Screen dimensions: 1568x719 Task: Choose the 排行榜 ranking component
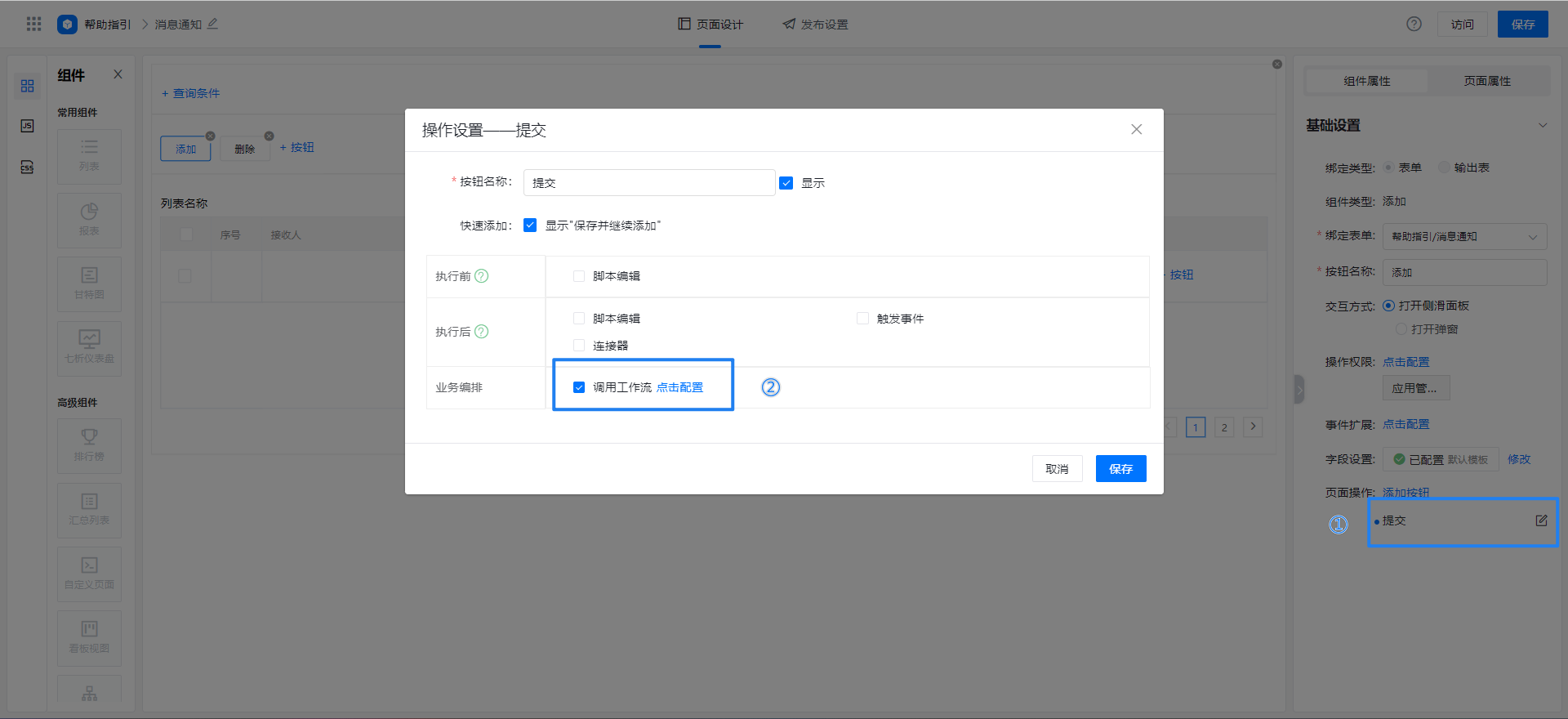tap(89, 446)
